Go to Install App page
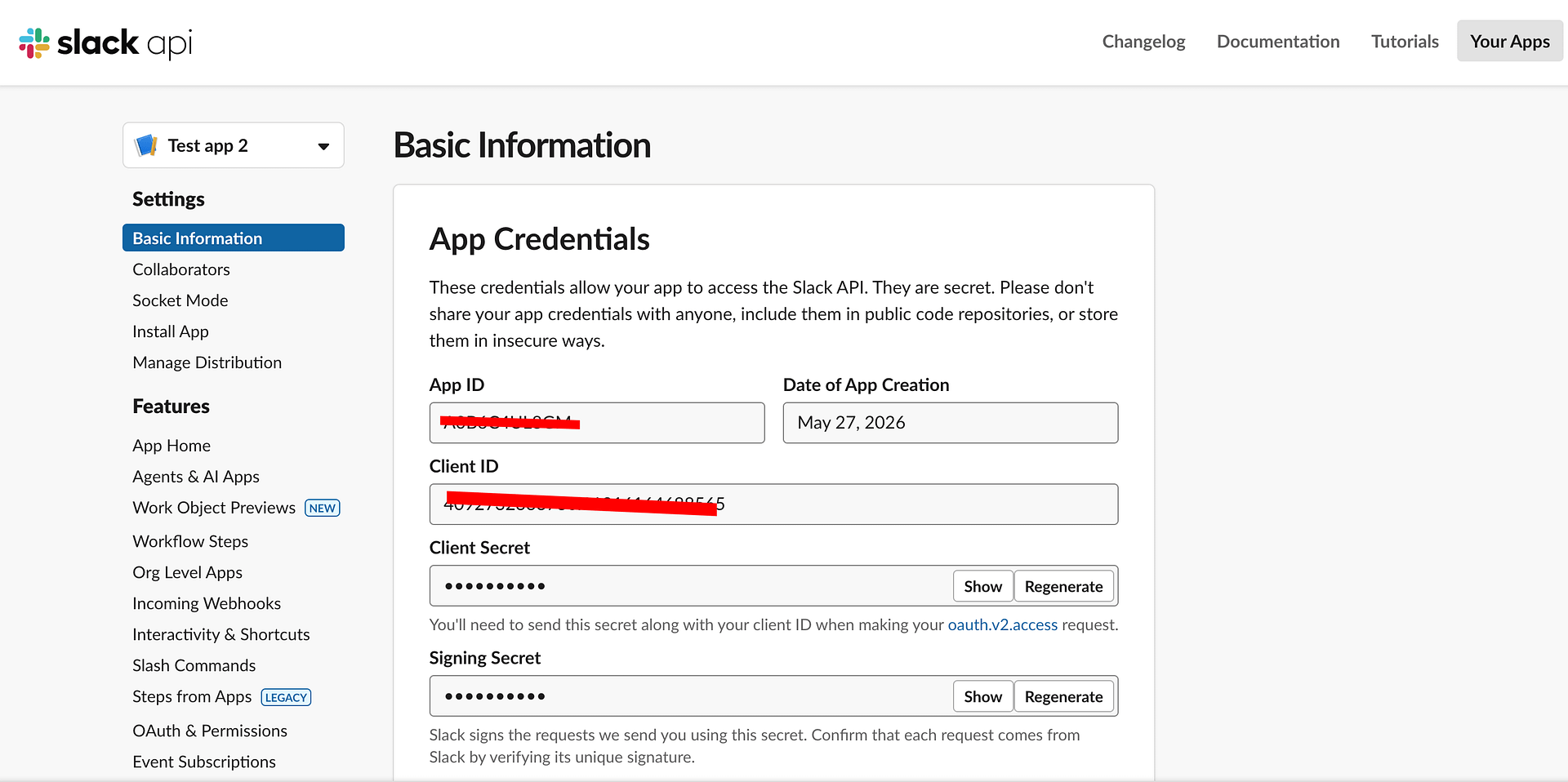The height and width of the screenshot is (782, 1568). click(x=171, y=331)
